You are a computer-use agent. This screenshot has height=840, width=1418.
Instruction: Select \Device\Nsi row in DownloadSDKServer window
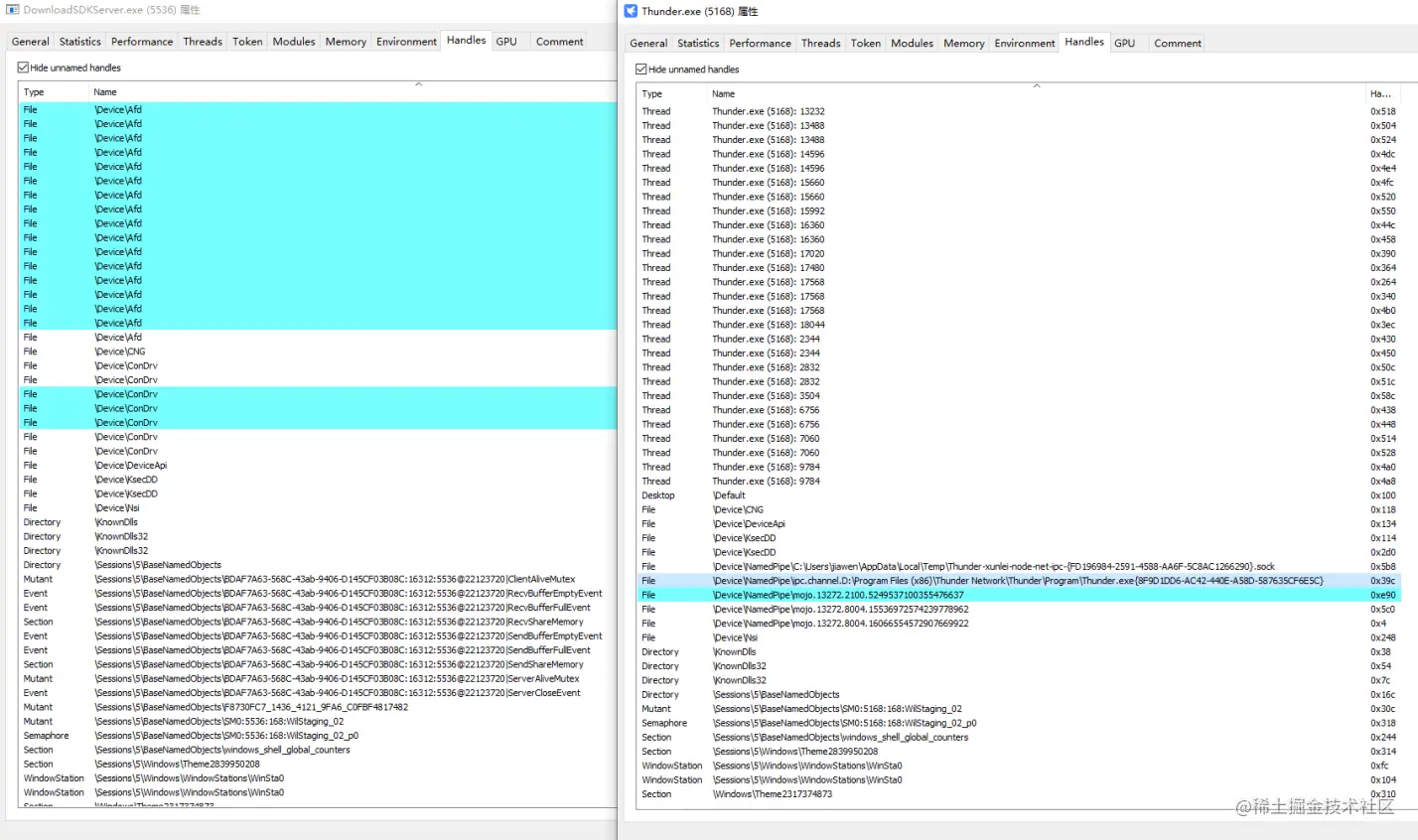coord(318,508)
